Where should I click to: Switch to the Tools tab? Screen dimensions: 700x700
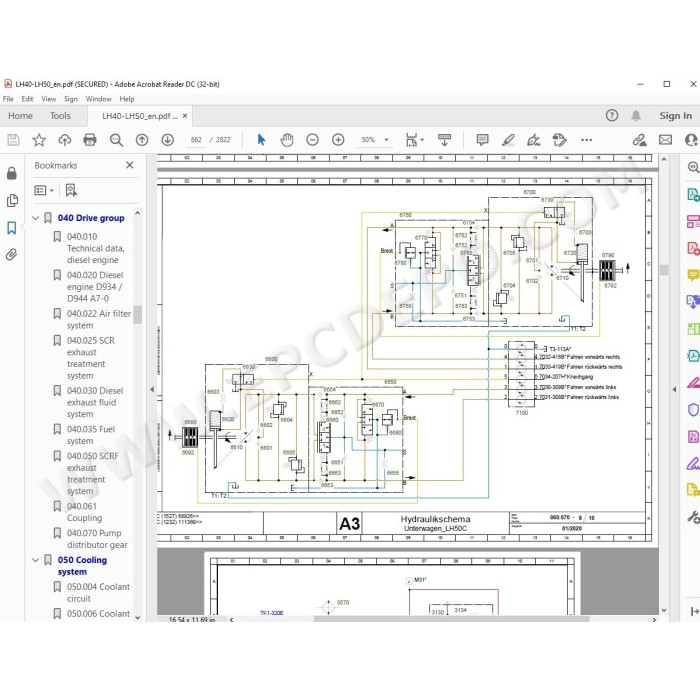[60, 116]
